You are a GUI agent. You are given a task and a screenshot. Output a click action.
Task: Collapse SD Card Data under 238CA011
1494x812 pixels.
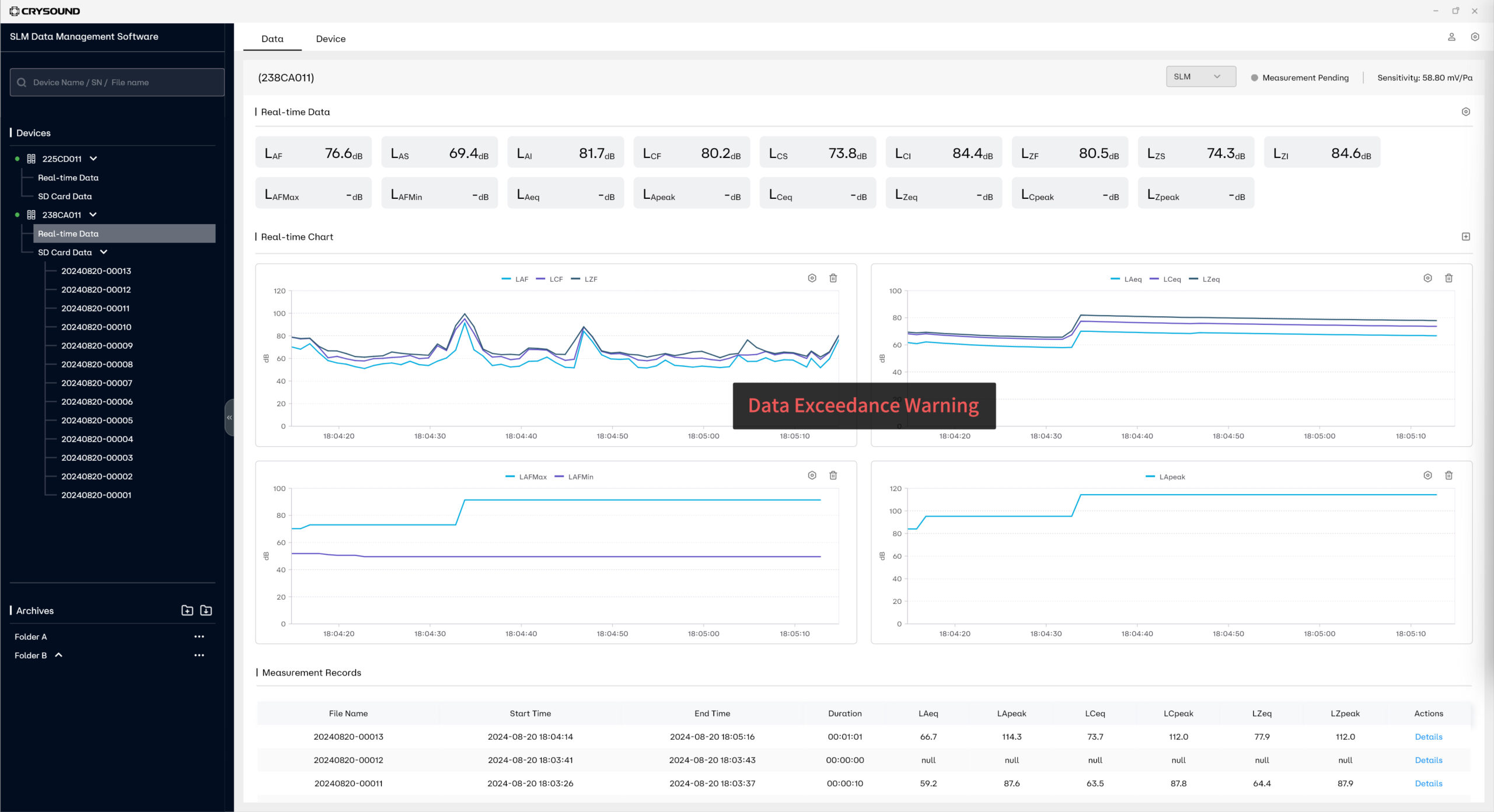(x=104, y=252)
